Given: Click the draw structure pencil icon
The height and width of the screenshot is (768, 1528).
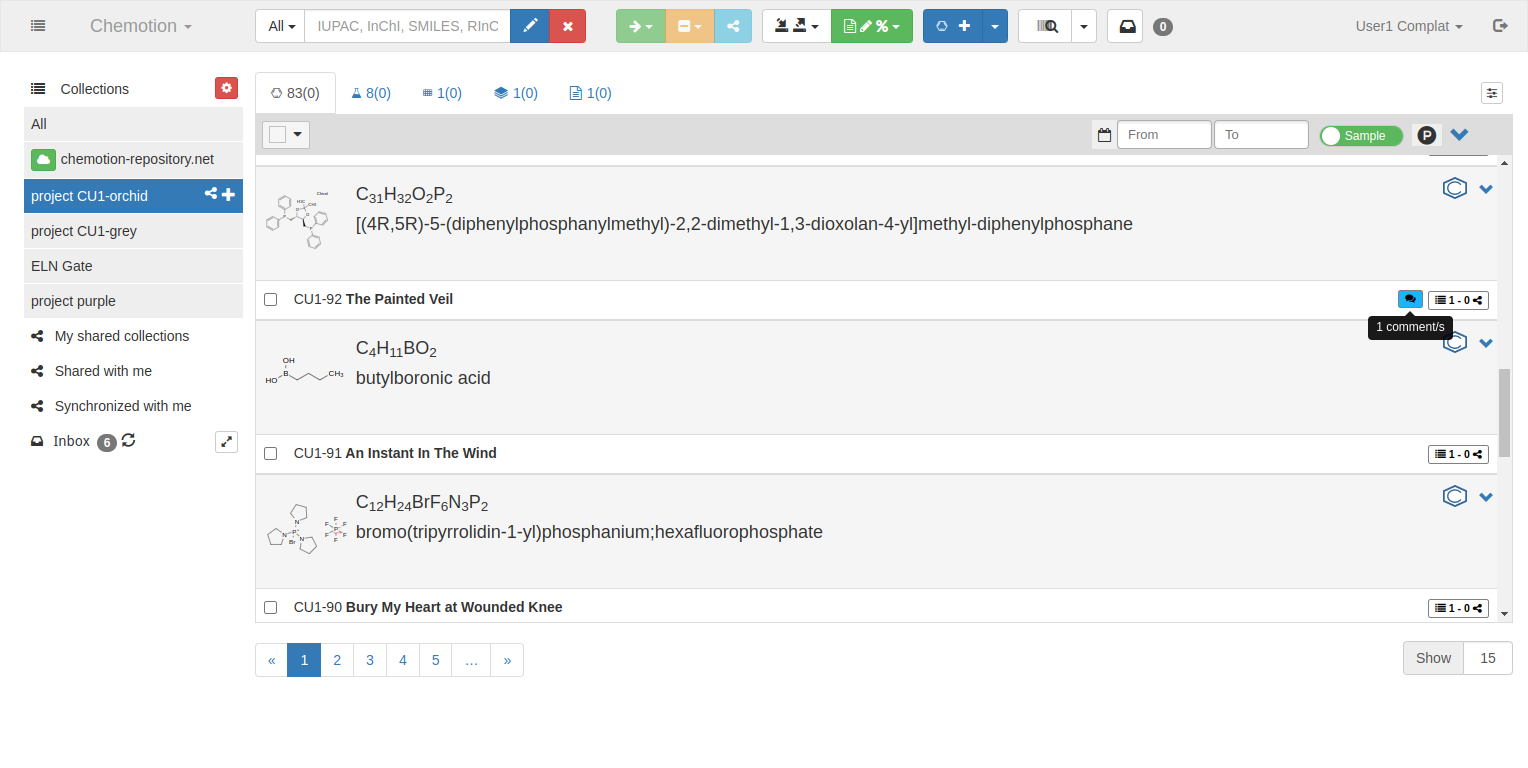Looking at the screenshot, I should coord(529,26).
